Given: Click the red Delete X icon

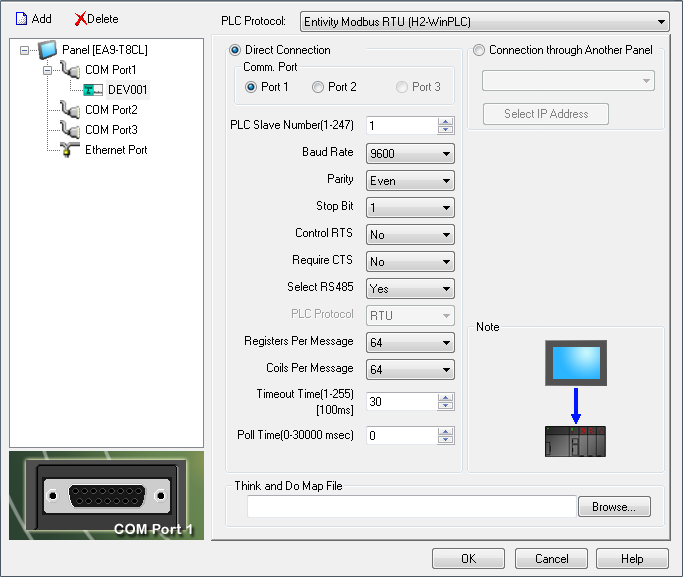Looking at the screenshot, I should (80, 19).
